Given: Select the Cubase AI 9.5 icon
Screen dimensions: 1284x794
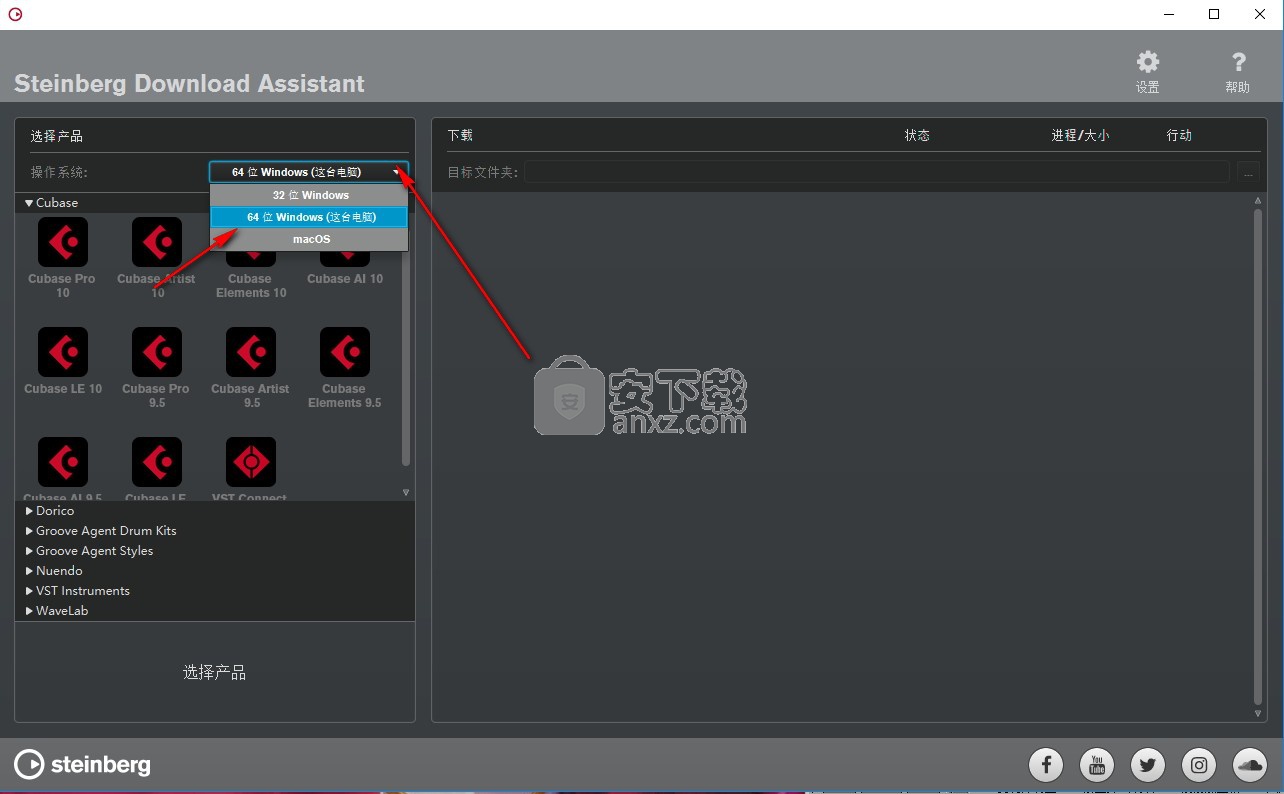Looking at the screenshot, I should coord(62,462).
